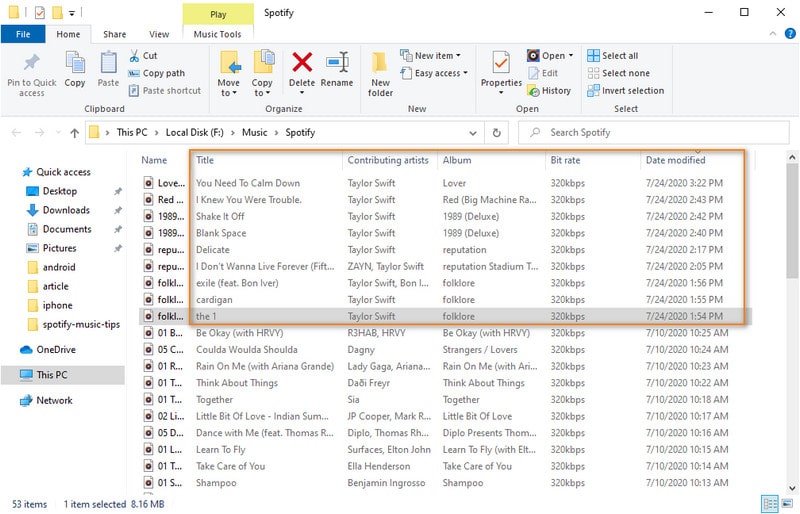Go forward with the forward arrow
The image size is (800, 514).
click(39, 133)
